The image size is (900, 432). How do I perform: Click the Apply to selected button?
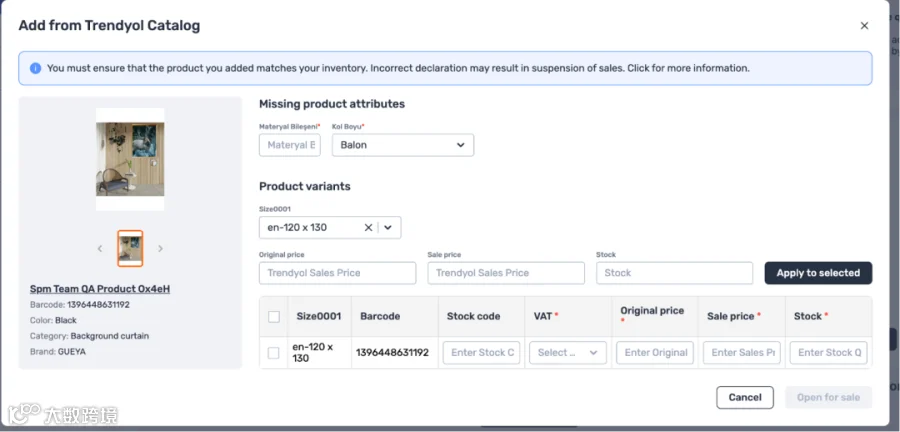tap(818, 273)
